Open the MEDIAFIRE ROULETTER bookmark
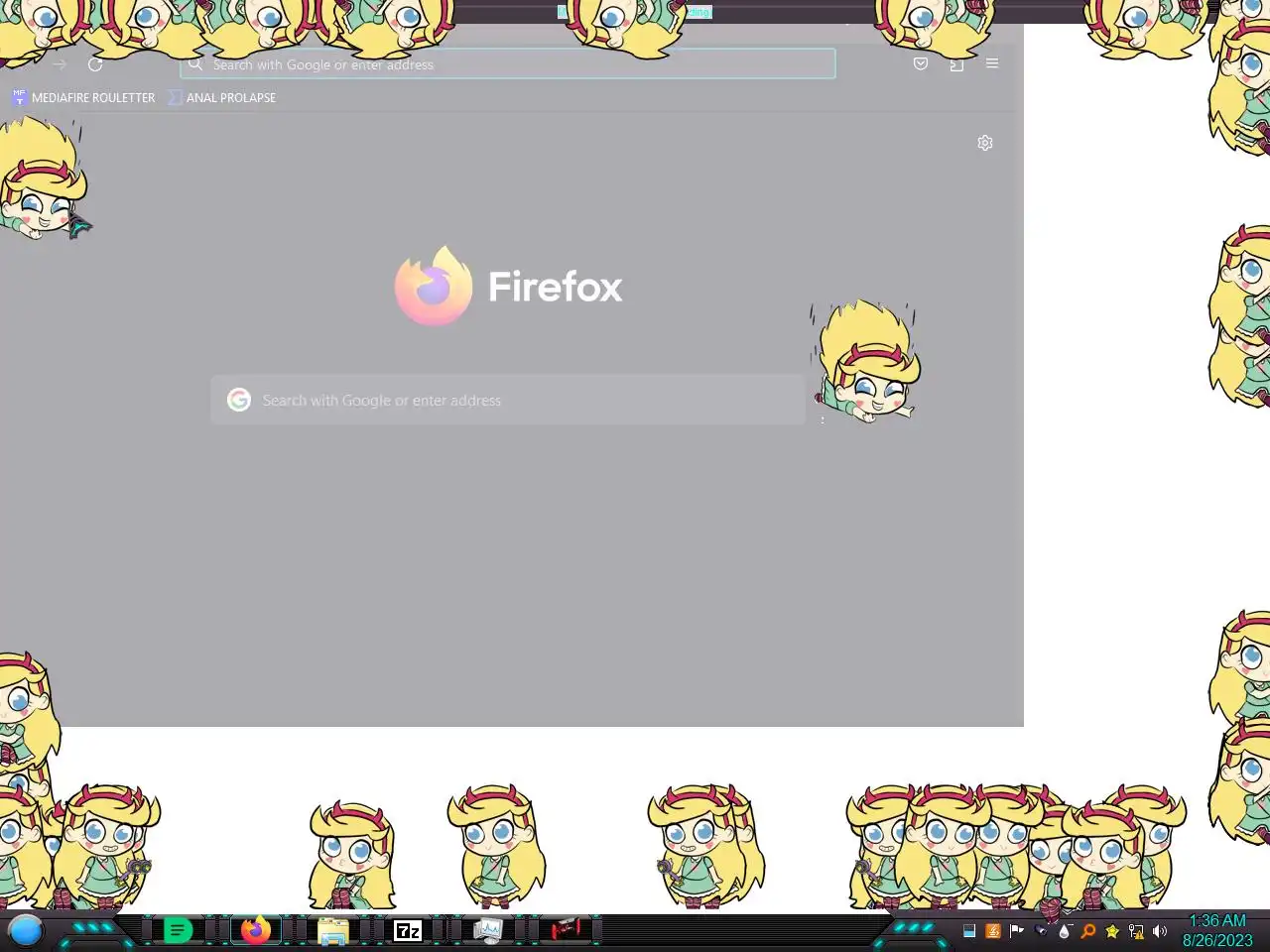 tap(83, 97)
